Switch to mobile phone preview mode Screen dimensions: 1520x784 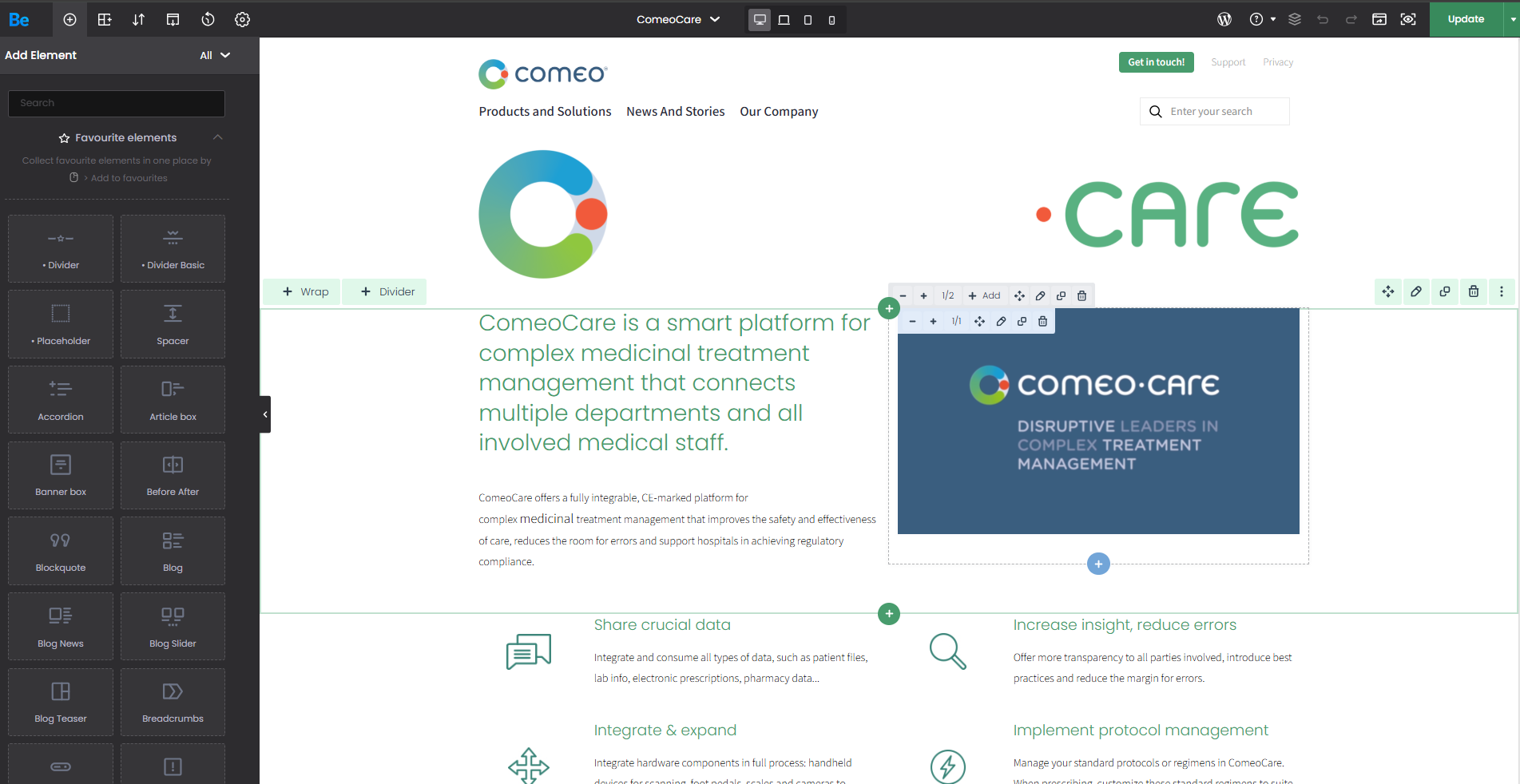[831, 20]
